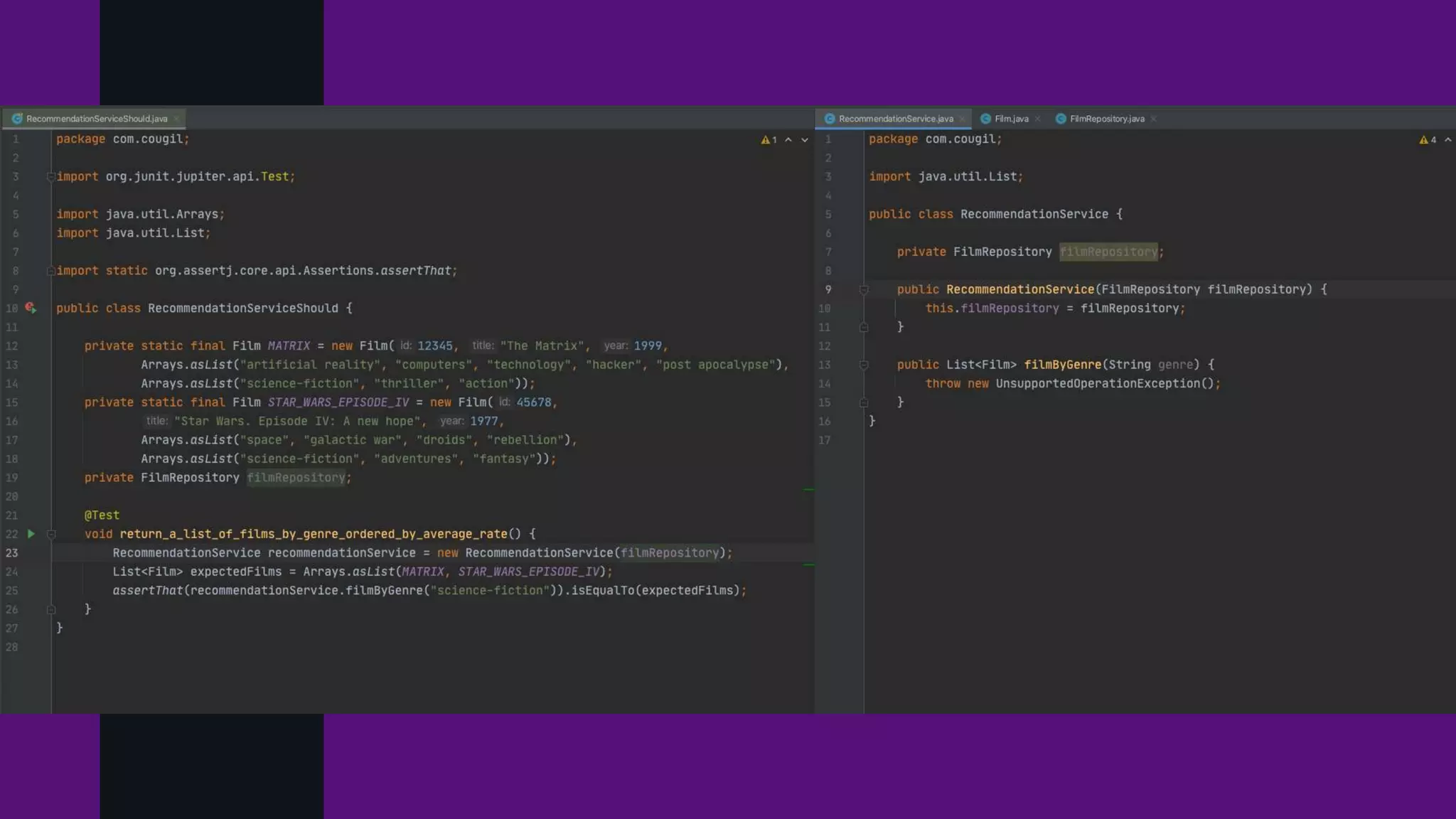
Task: Run test class via line 10 gutter icon
Action: click(31, 308)
